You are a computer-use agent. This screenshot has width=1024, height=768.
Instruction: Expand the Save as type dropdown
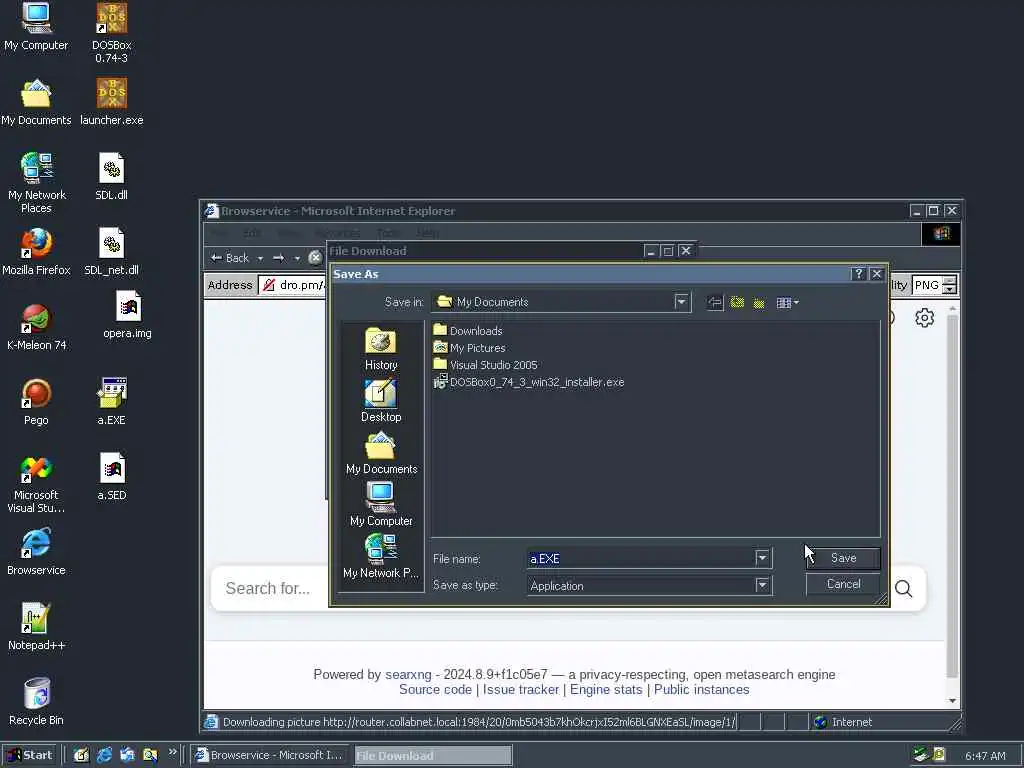[x=762, y=585]
